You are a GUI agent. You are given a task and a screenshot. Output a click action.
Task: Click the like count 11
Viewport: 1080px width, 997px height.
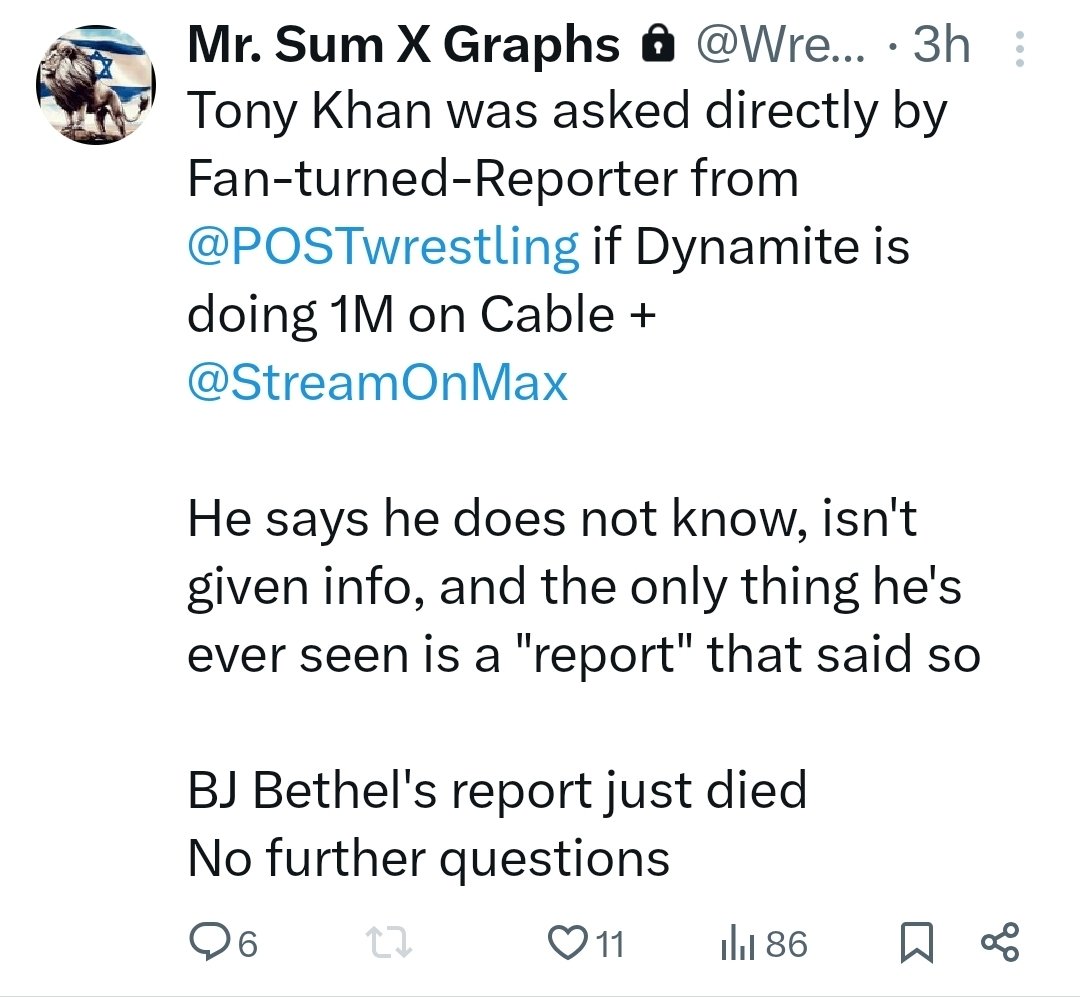608,944
